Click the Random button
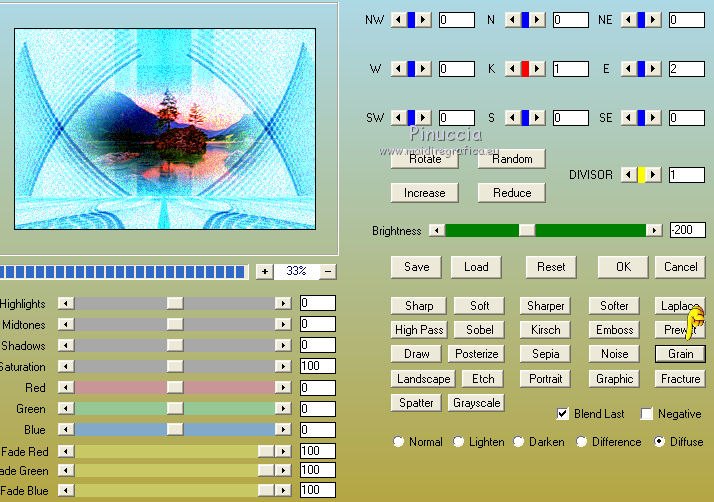714x502 pixels. click(512, 159)
